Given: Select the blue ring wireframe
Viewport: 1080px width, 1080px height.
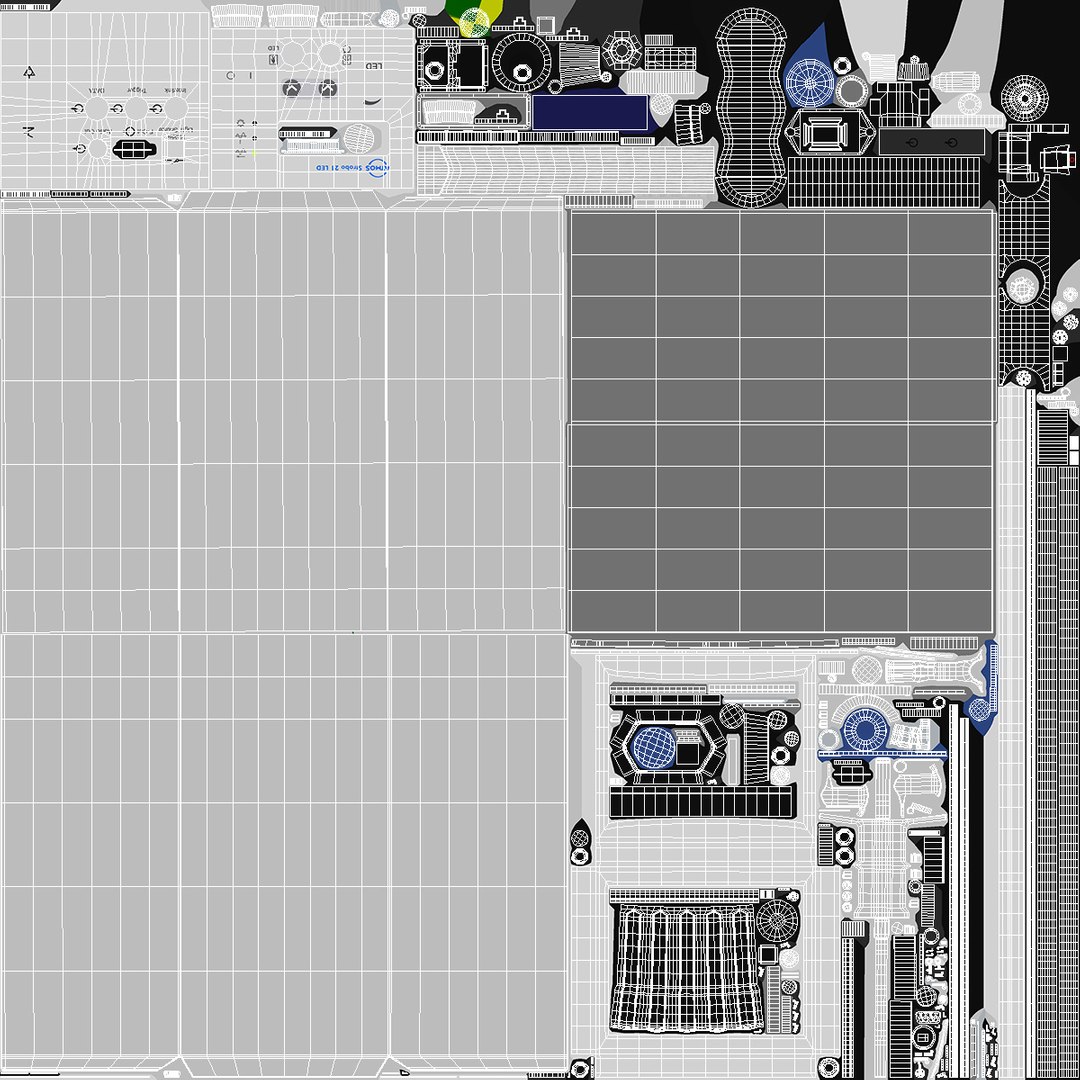Looking at the screenshot, I should tap(864, 729).
